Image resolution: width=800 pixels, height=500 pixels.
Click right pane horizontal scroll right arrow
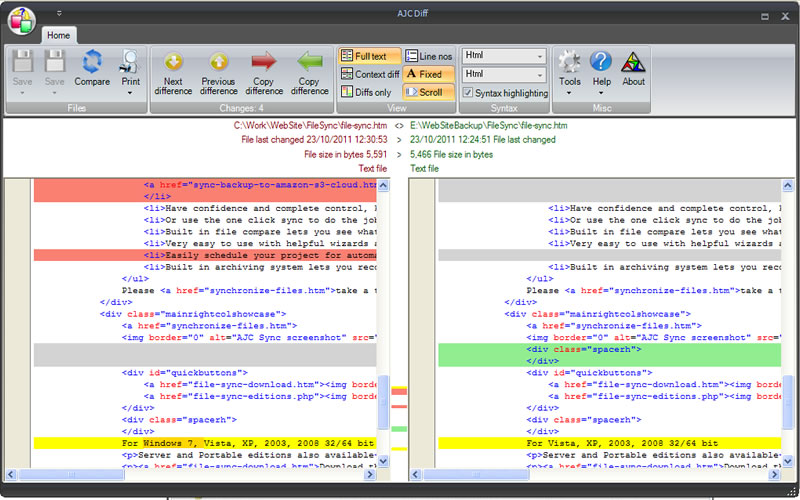coord(775,474)
